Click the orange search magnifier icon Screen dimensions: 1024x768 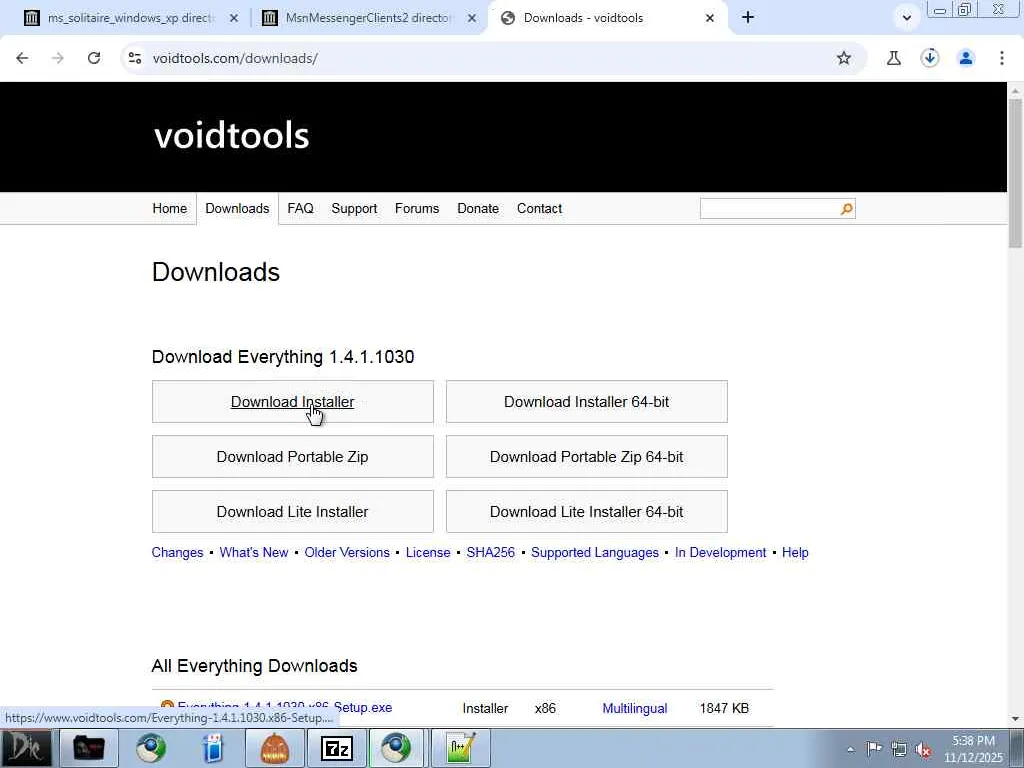point(847,209)
